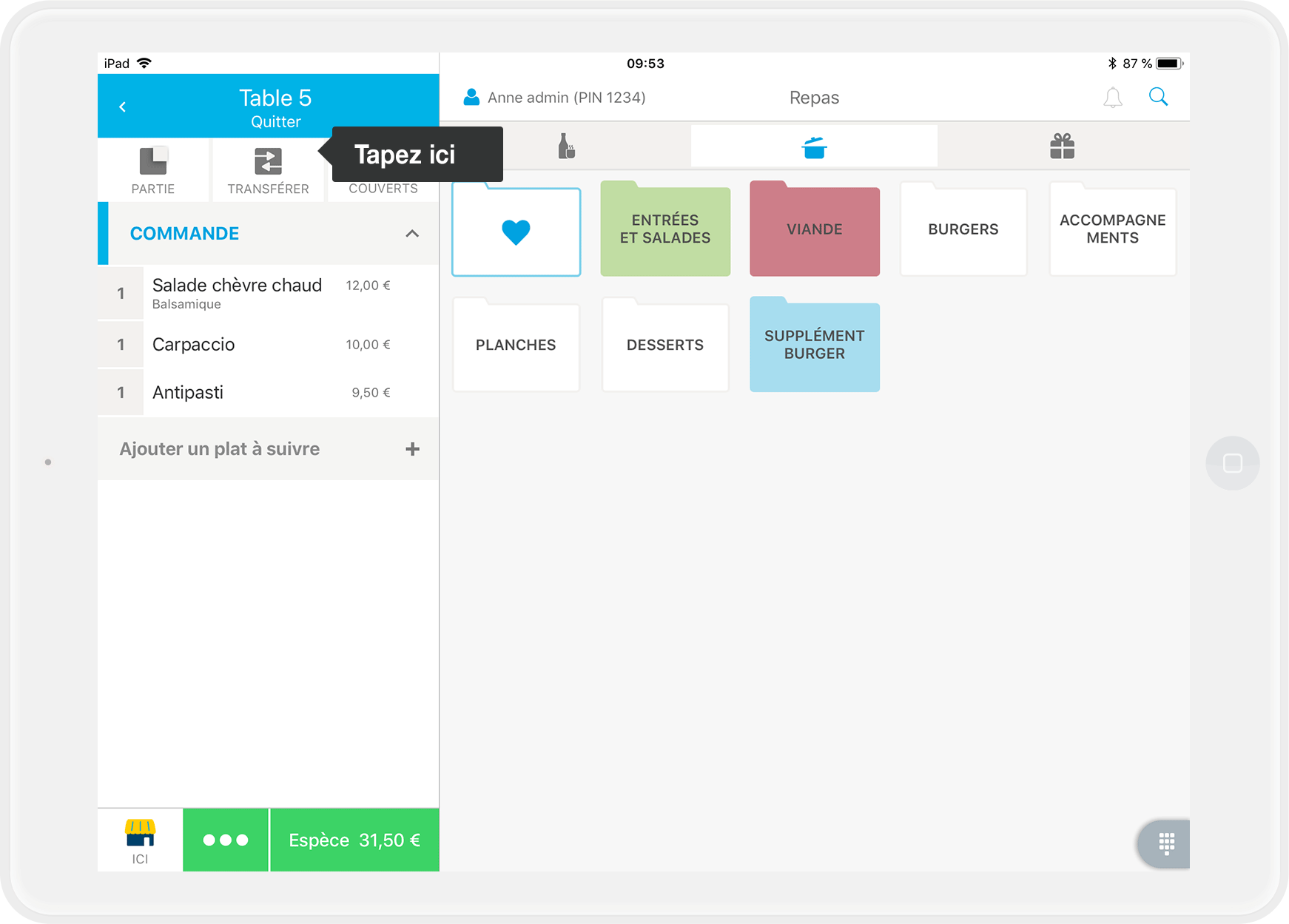Pay with Espèce 31,50 €

pos(355,840)
